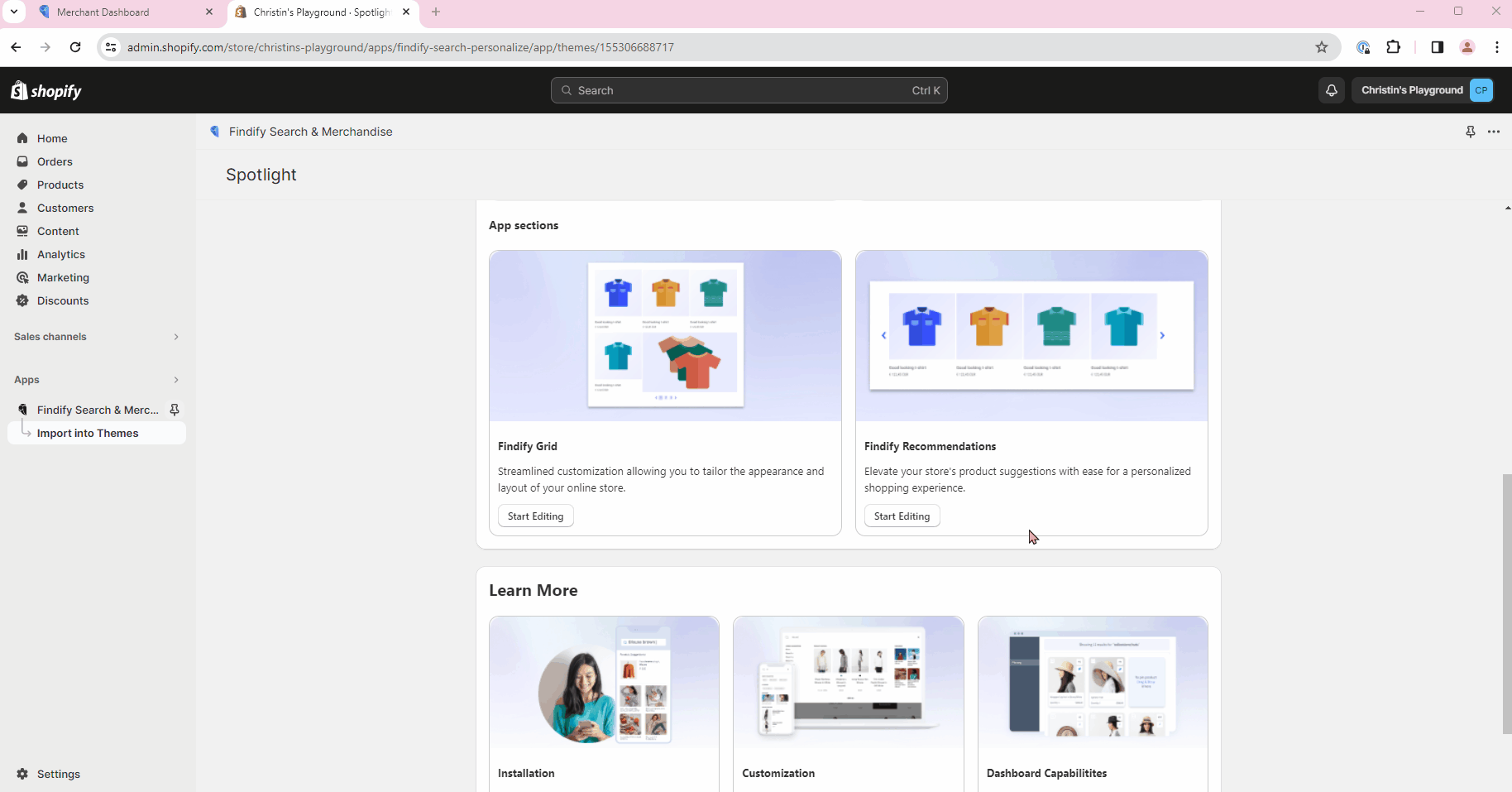Click the Orders sidebar icon
This screenshot has width=1512, height=792.
[x=22, y=161]
